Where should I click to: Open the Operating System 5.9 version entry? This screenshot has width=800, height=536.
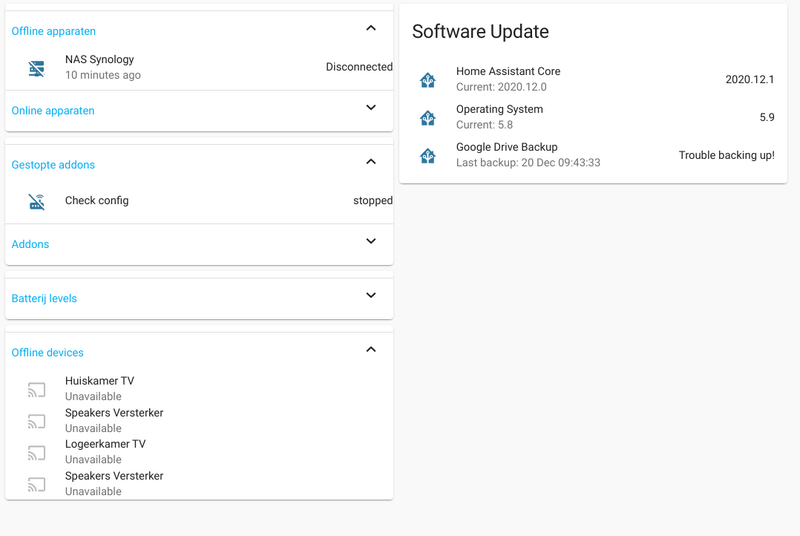(x=766, y=118)
